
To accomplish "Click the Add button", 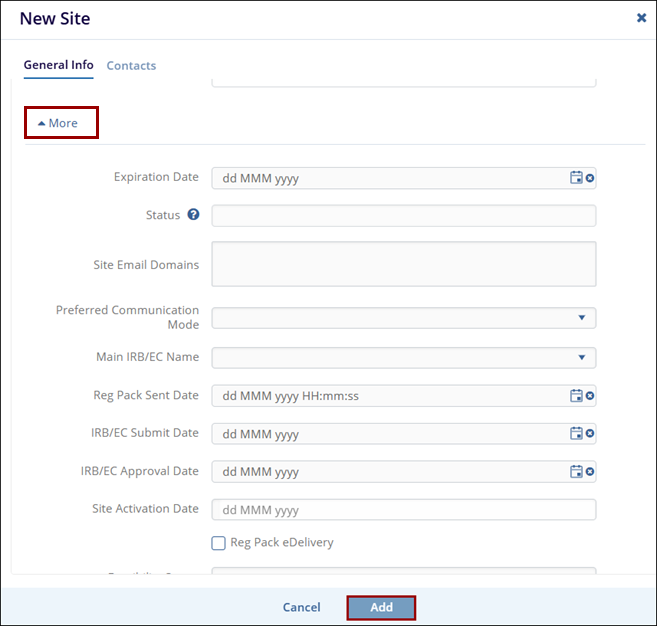I will coord(381,607).
